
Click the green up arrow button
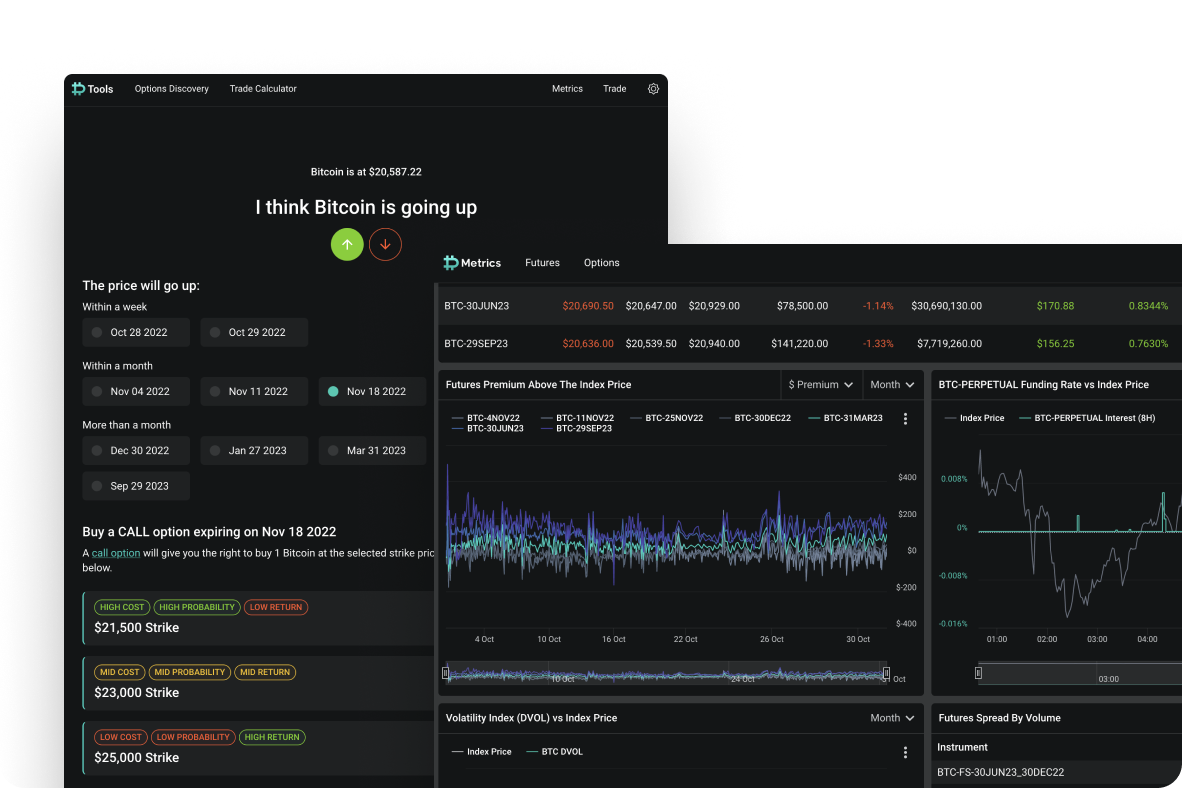pos(347,244)
